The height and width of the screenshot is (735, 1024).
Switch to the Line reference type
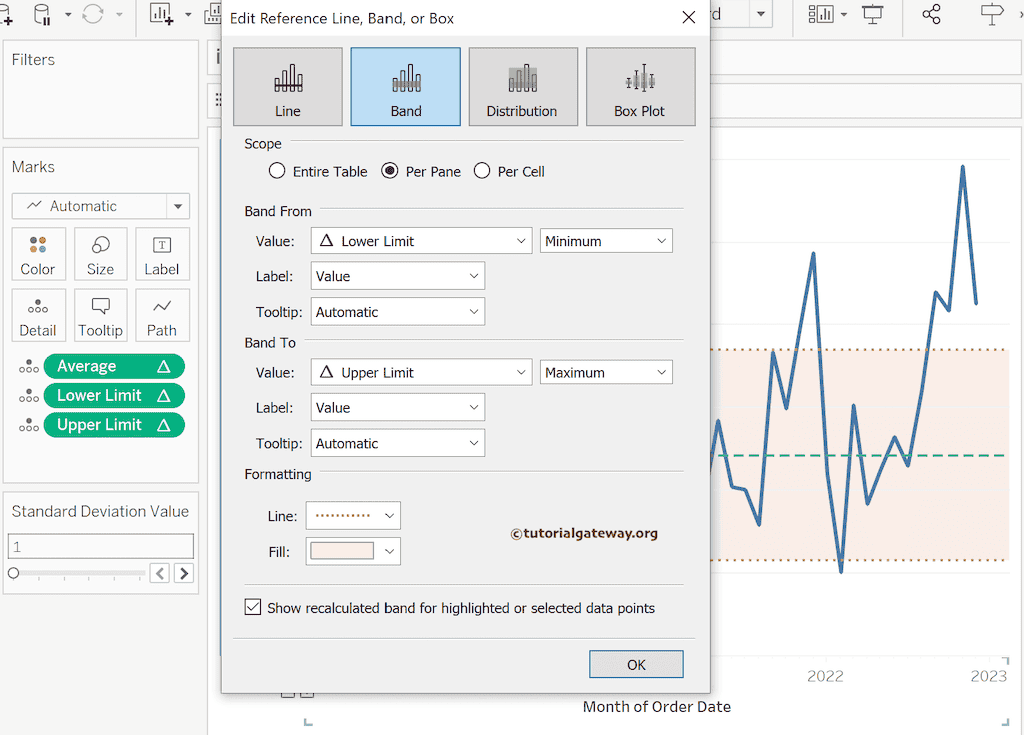click(288, 87)
